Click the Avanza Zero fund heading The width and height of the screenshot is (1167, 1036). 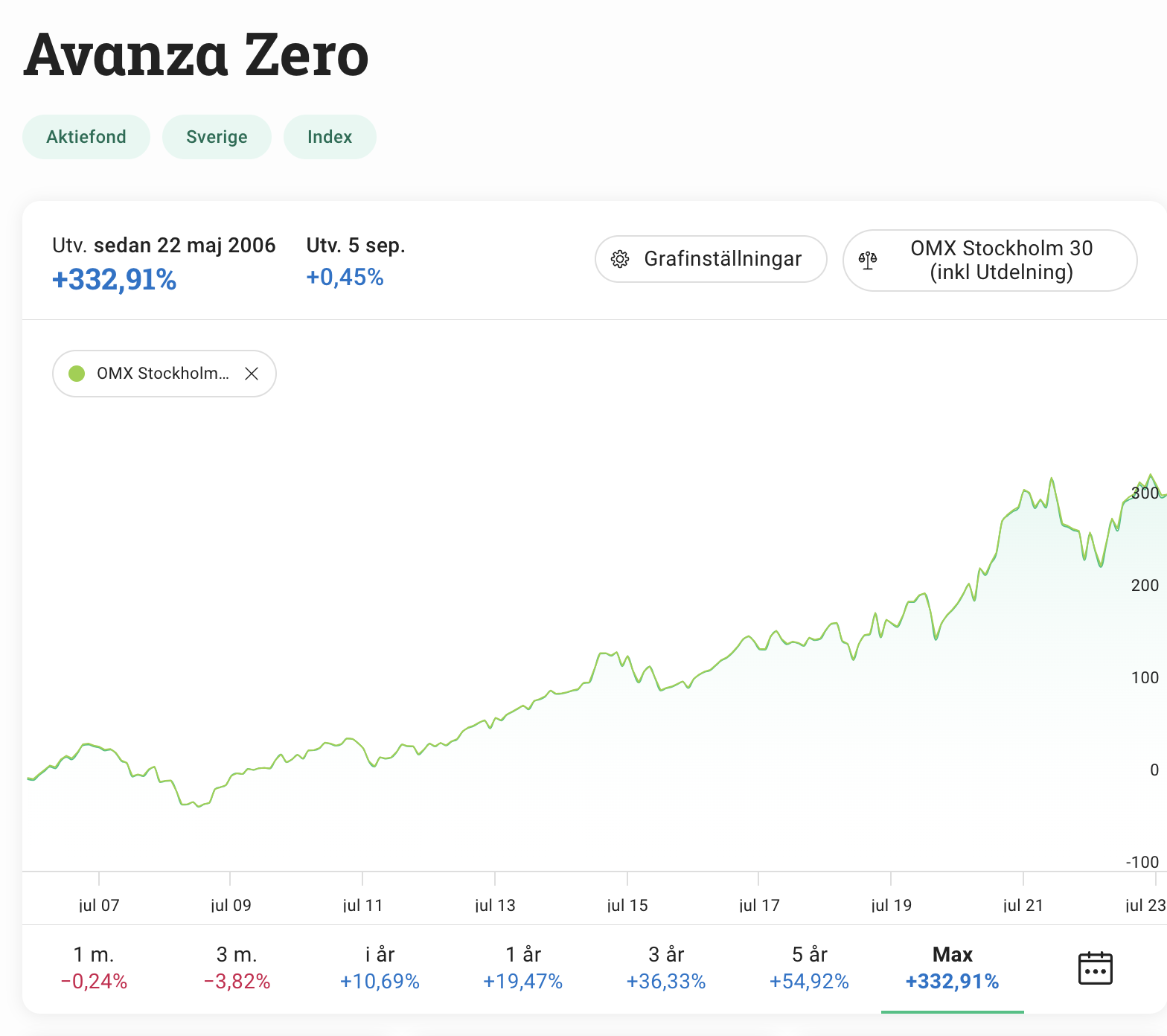coord(196,55)
